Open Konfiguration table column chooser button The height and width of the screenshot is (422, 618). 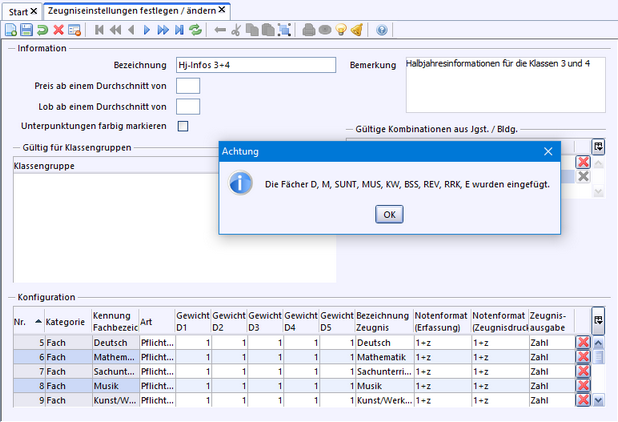coord(598,320)
